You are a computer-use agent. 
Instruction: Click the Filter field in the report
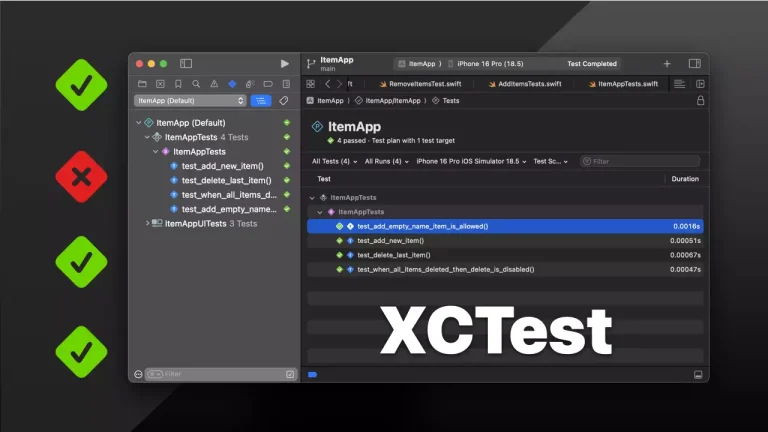(640, 161)
